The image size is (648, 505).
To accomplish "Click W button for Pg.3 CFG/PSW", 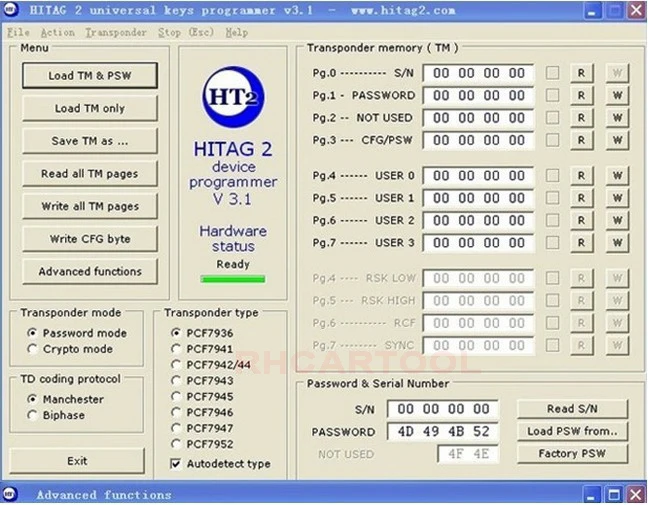I will pyautogui.click(x=617, y=140).
